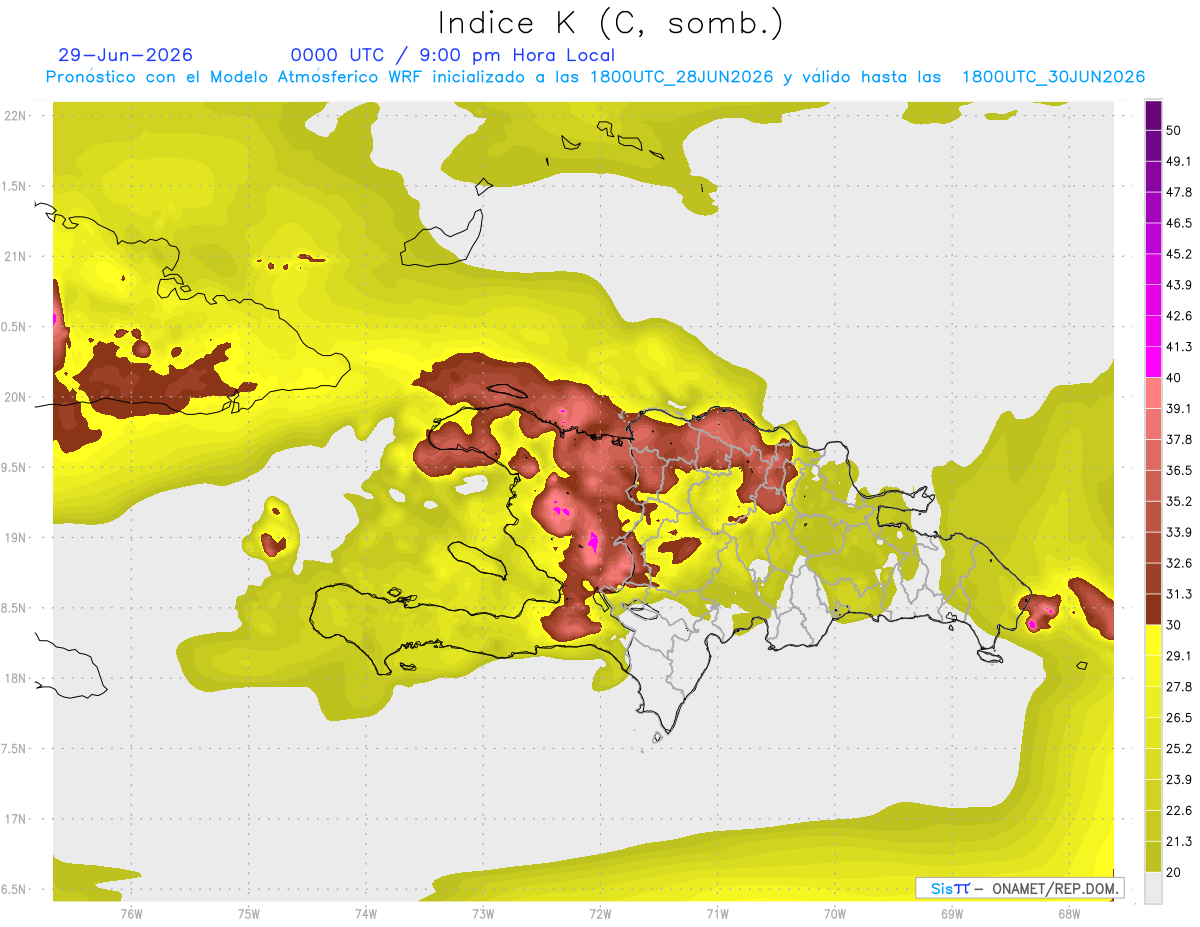The width and height of the screenshot is (1200, 927).
Task: Click latitude label '18N'
Action: pos(16,678)
